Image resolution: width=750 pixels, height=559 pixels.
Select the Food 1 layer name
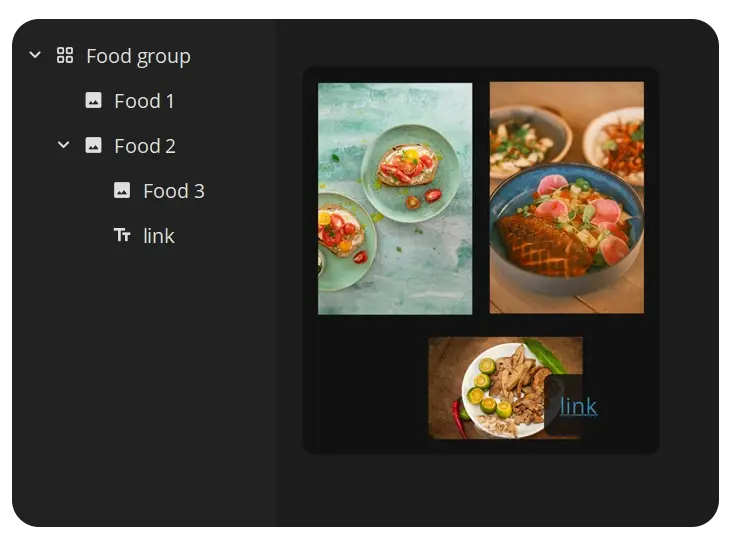144,101
